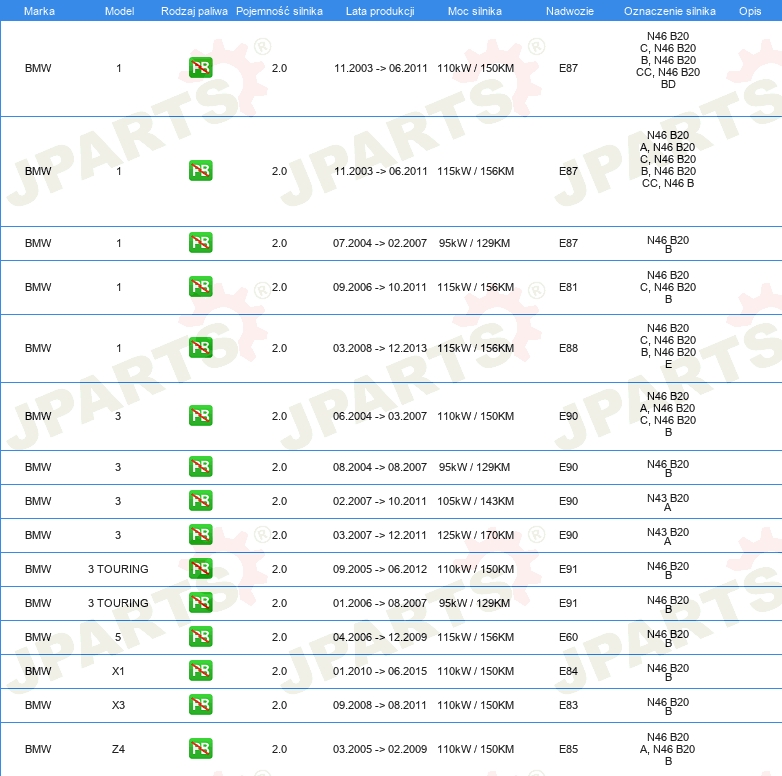
Task: Click the production dates 09.2005 -> 06.2012
Action: pyautogui.click(x=380, y=569)
